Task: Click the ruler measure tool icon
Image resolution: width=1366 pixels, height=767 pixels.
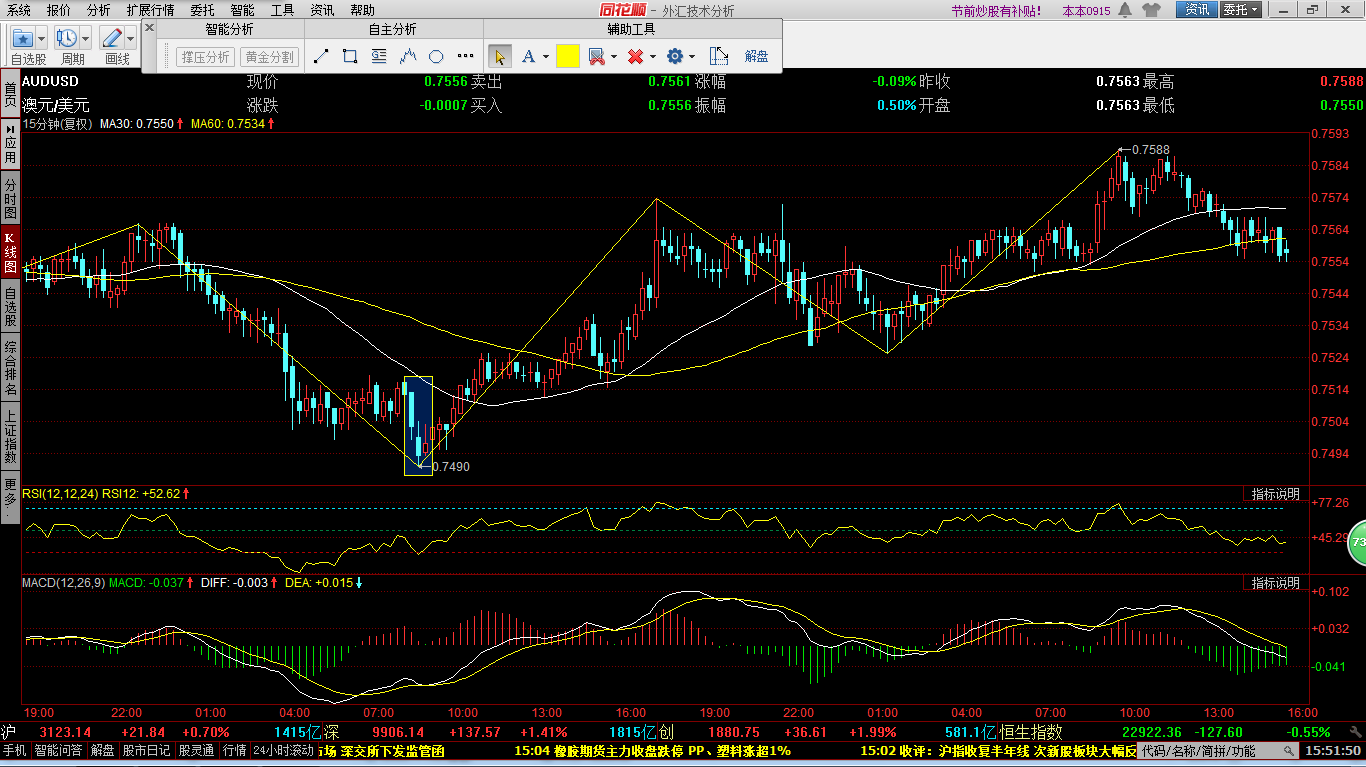Action: tap(719, 56)
